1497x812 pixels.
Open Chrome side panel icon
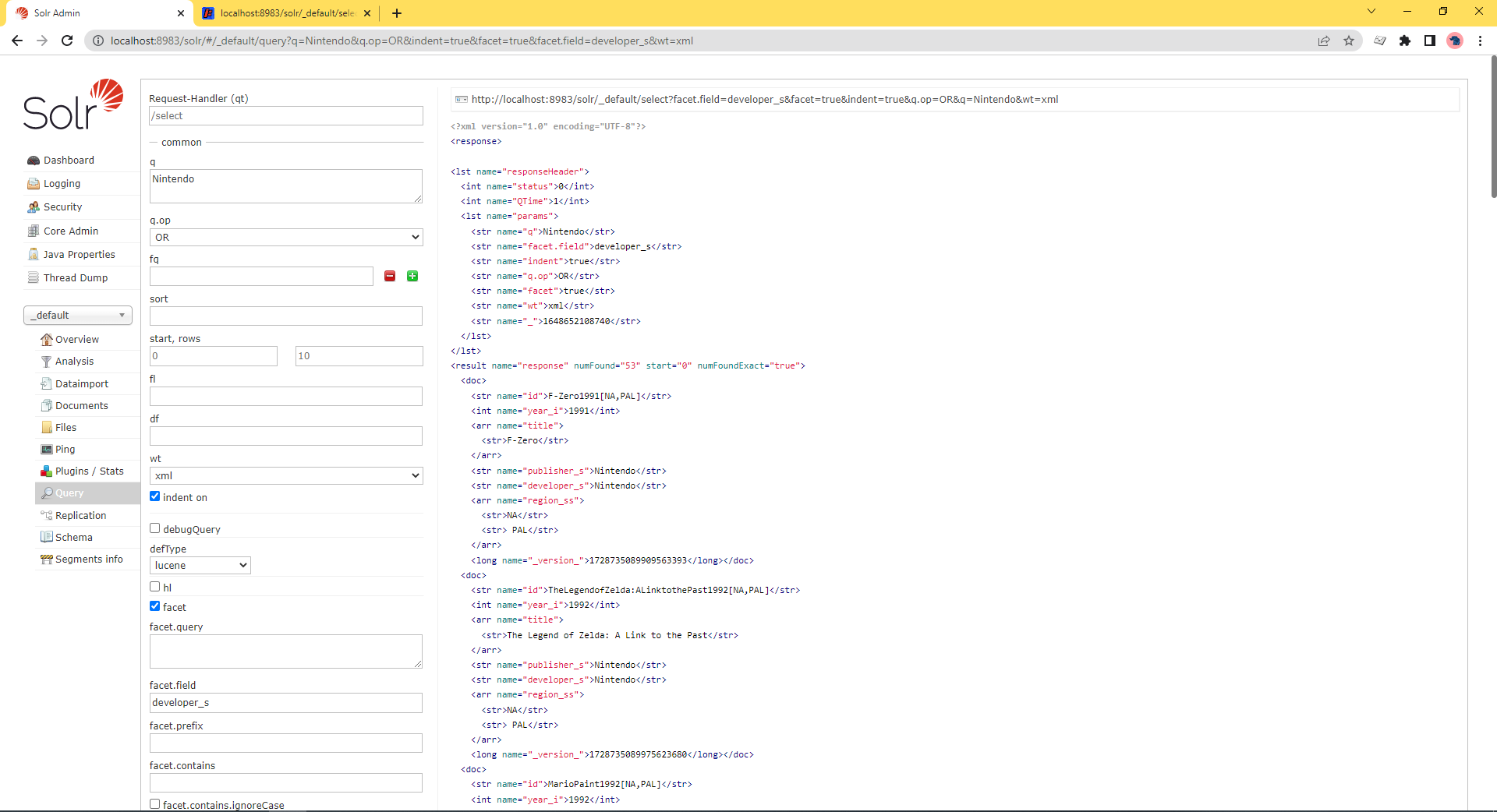1430,41
